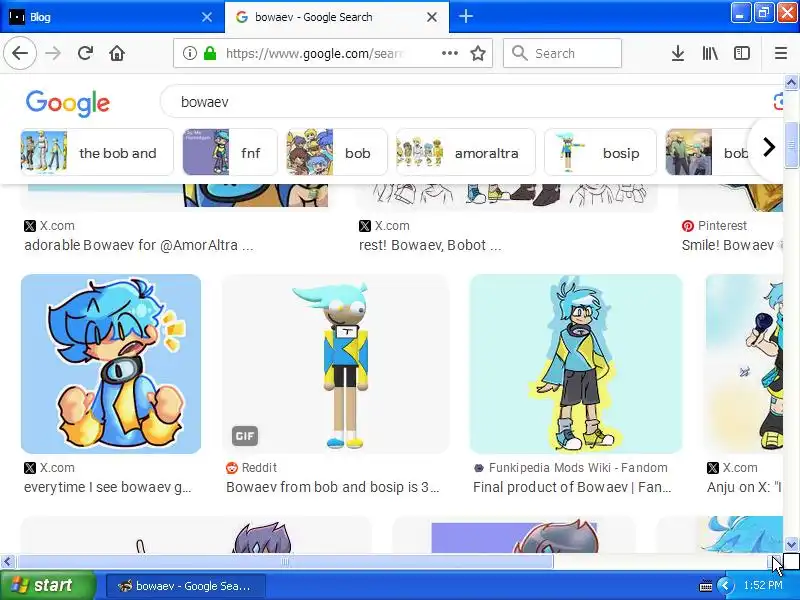The width and height of the screenshot is (800, 600).
Task: Open the library icon in toolbar
Action: pyautogui.click(x=710, y=53)
